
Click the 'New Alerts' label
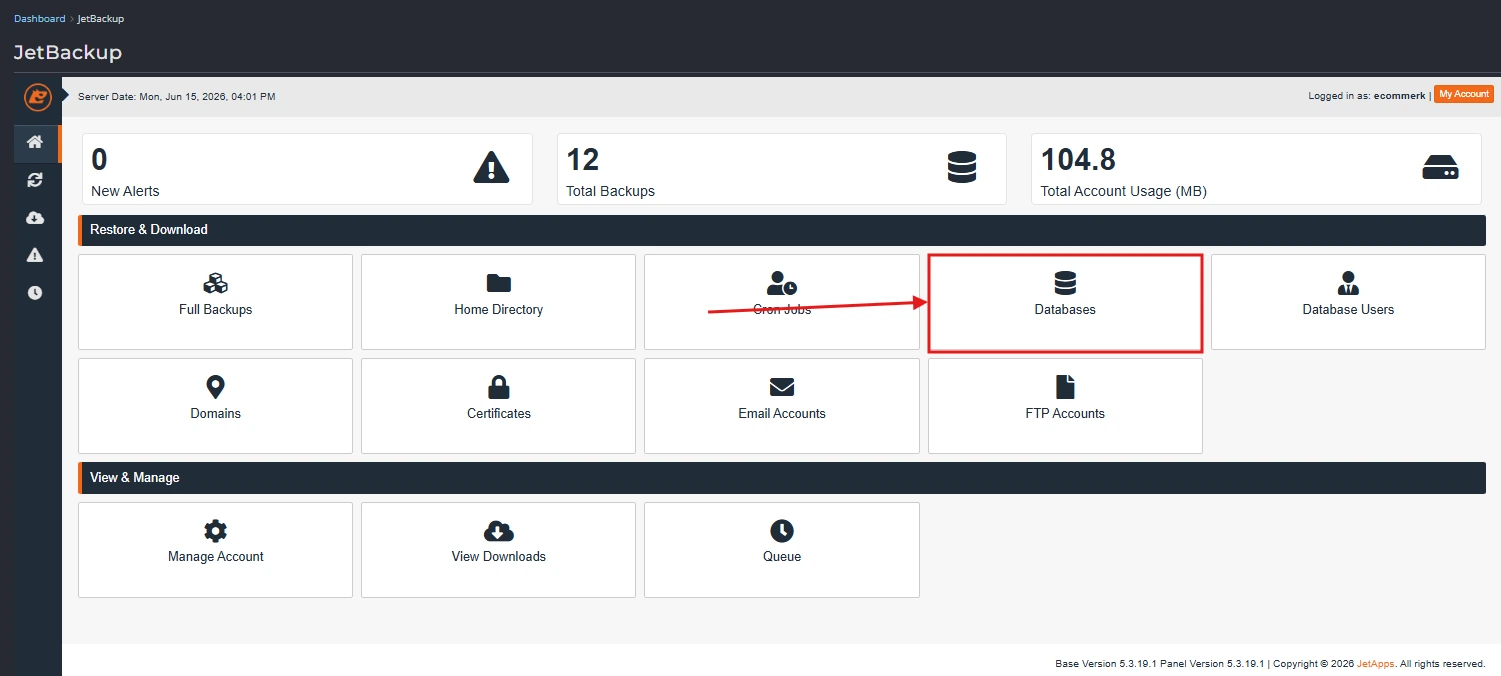tap(125, 191)
